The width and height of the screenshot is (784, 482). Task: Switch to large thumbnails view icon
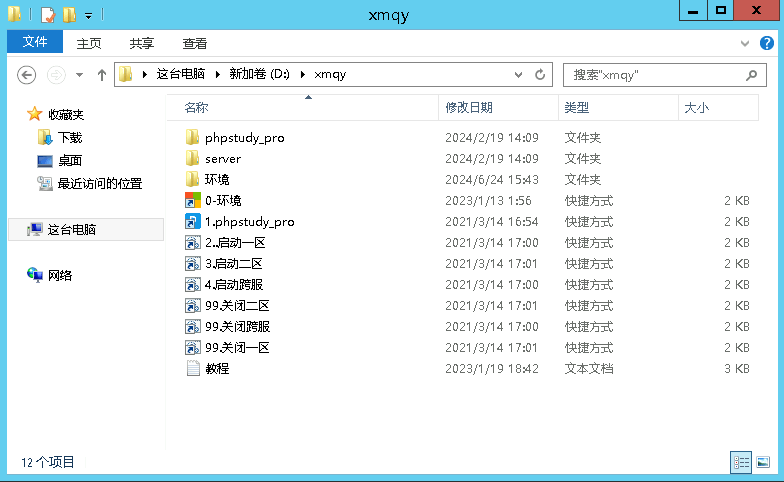[x=763, y=462]
